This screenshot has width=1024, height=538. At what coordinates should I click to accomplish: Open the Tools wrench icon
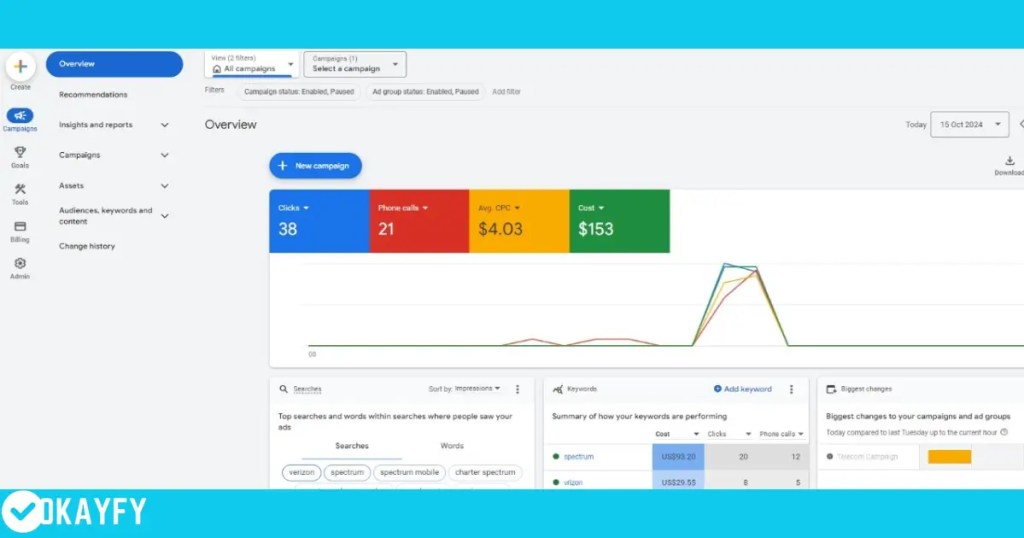click(20, 189)
